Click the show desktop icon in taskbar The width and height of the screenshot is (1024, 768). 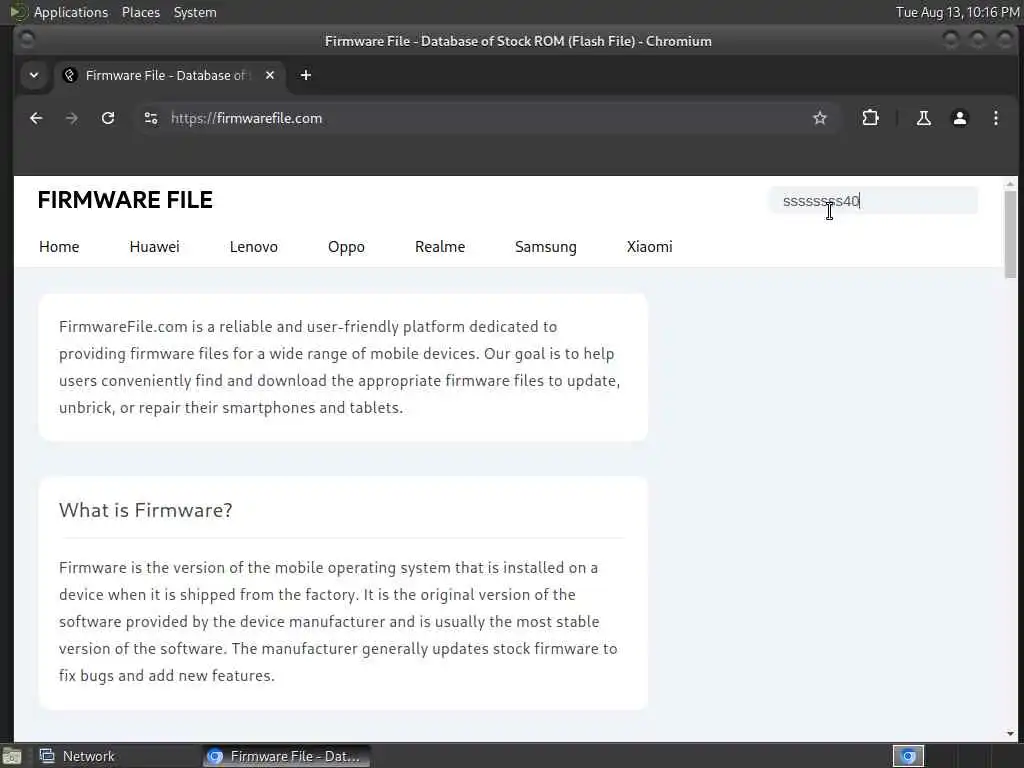coord(12,756)
